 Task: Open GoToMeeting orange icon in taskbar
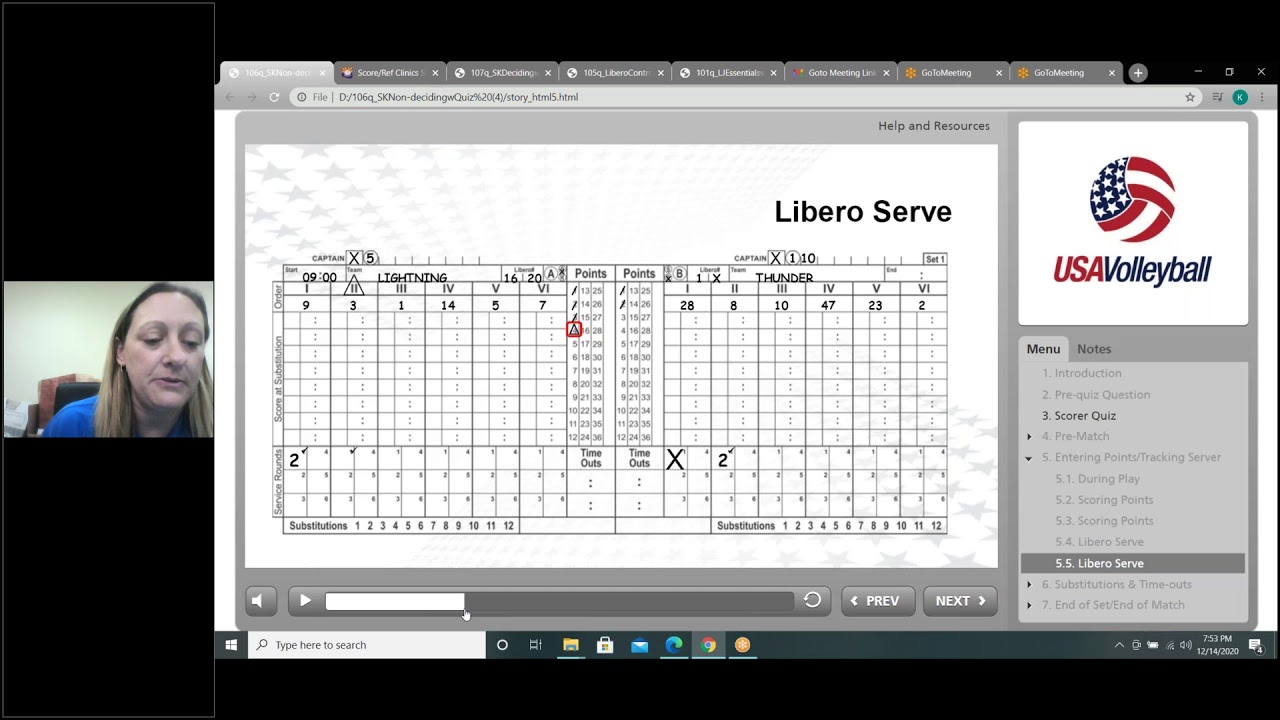[x=742, y=645]
